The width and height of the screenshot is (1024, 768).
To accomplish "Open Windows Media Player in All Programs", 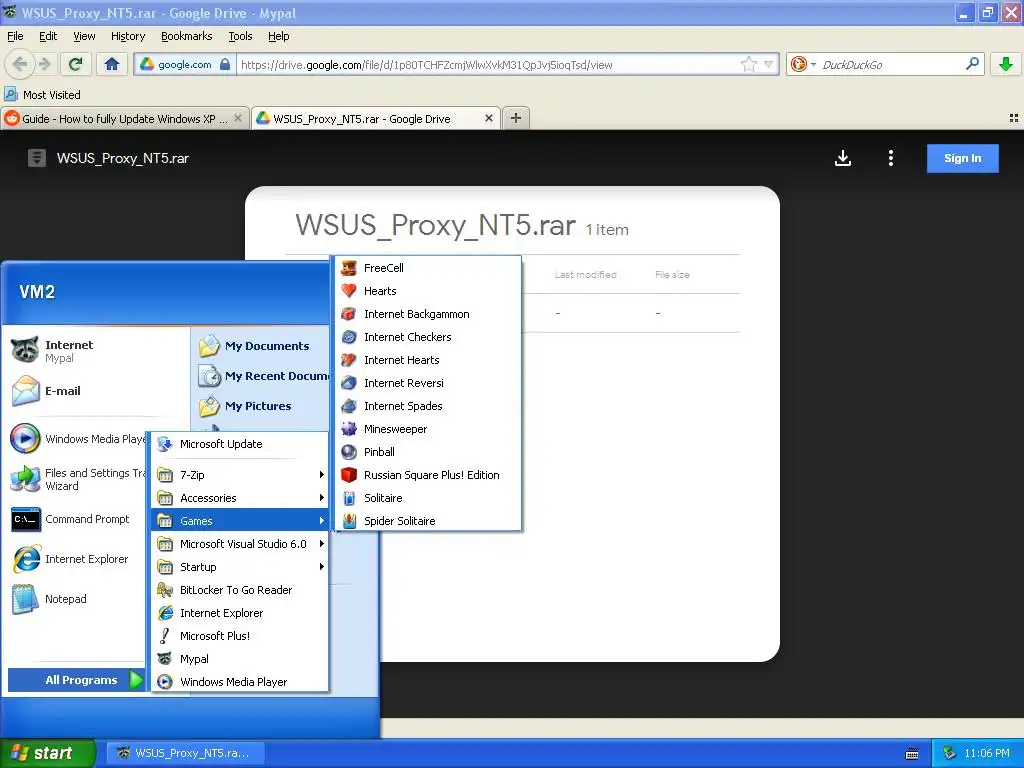I will [240, 682].
